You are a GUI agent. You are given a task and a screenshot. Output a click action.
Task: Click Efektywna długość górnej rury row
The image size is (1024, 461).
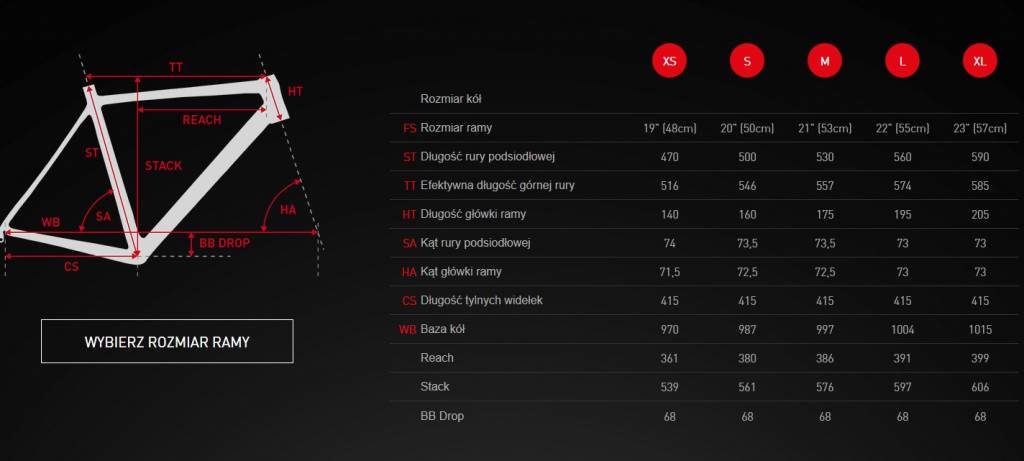pyautogui.click(x=497, y=186)
